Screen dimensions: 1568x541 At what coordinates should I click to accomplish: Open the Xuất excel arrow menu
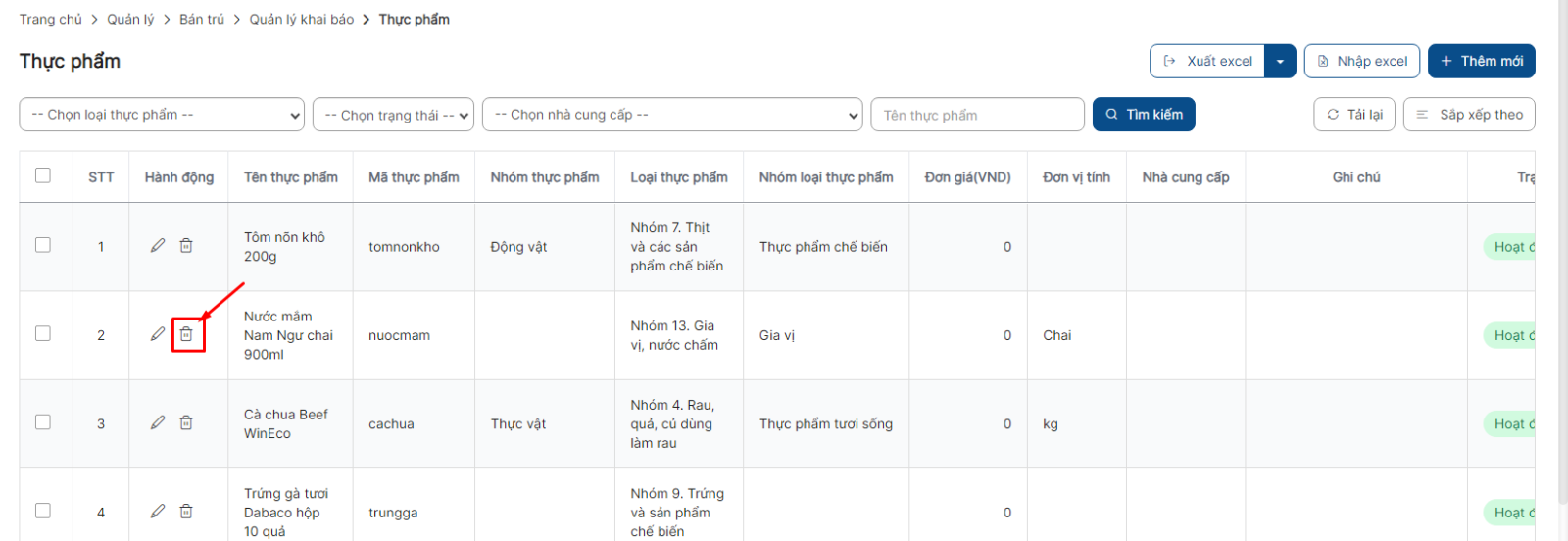(x=1280, y=61)
